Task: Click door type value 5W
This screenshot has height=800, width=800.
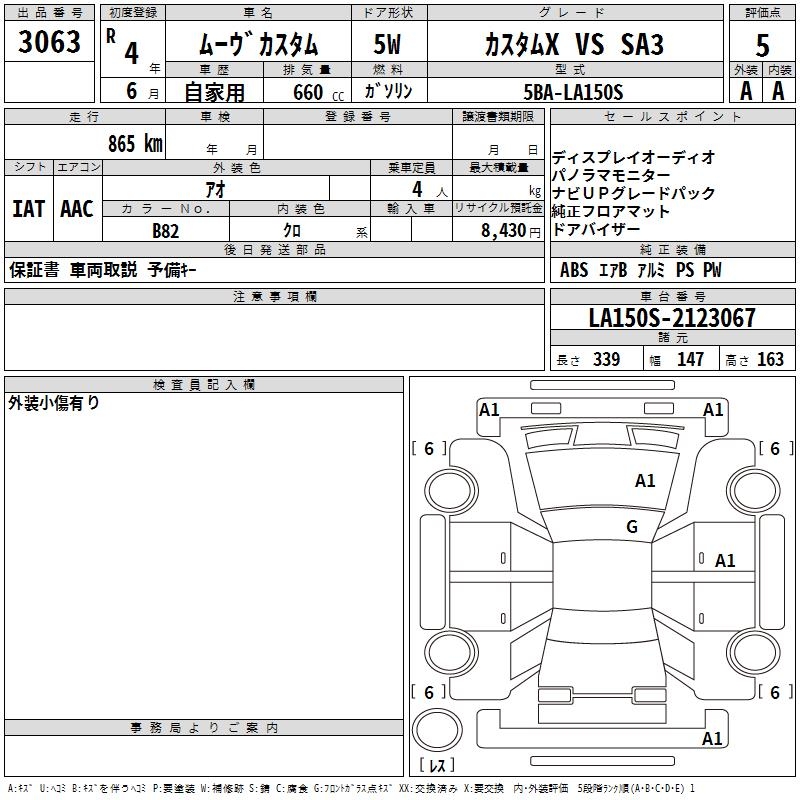Action: point(387,44)
